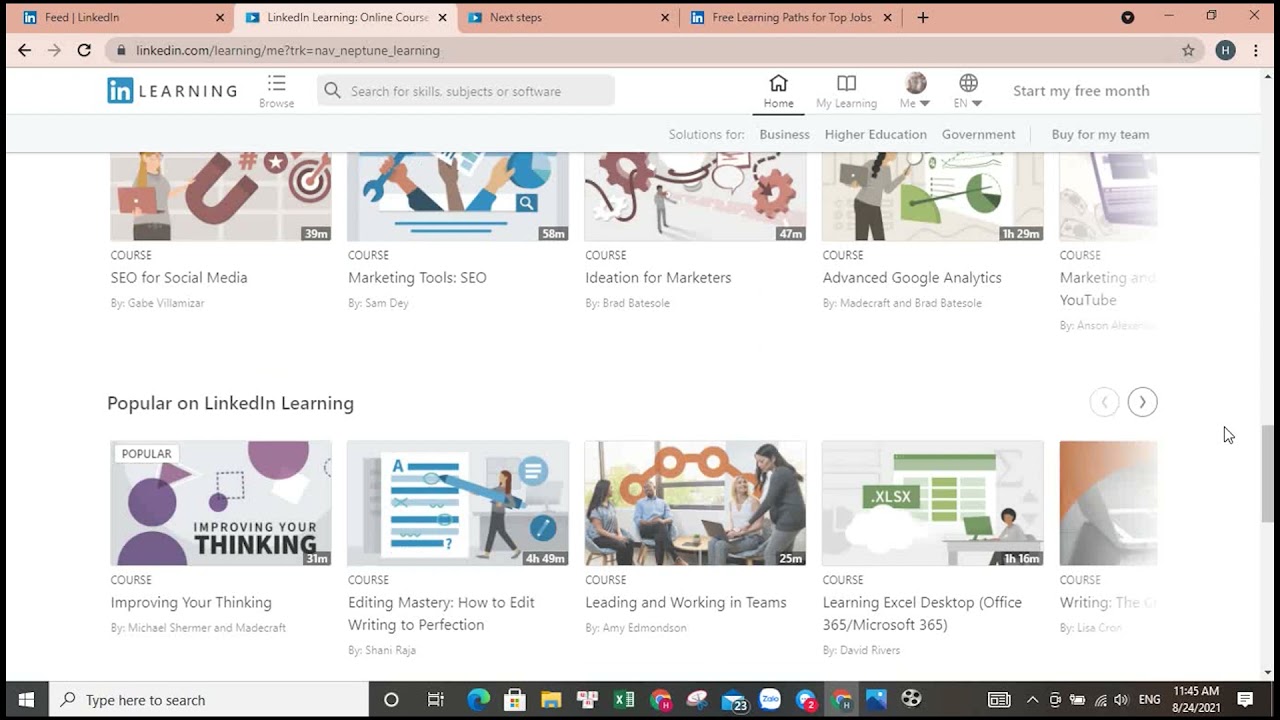Screen dimensions: 1280x720
Task: Open File Explorer from taskbar
Action: 551,700
